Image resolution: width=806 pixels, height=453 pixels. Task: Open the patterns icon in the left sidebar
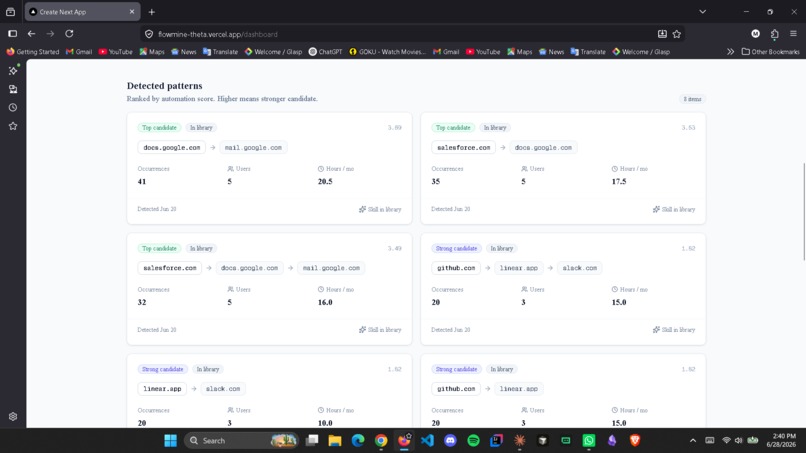(13, 89)
